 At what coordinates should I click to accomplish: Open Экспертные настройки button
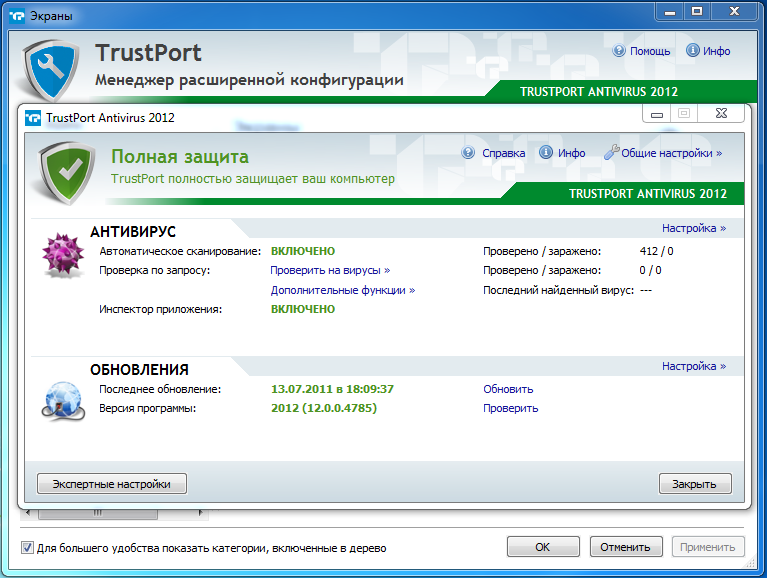(112, 484)
